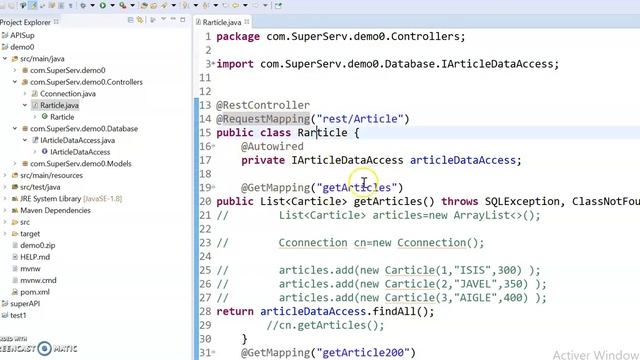Select the Project Explorer view tab
The width and height of the screenshot is (640, 360).
tap(25, 22)
